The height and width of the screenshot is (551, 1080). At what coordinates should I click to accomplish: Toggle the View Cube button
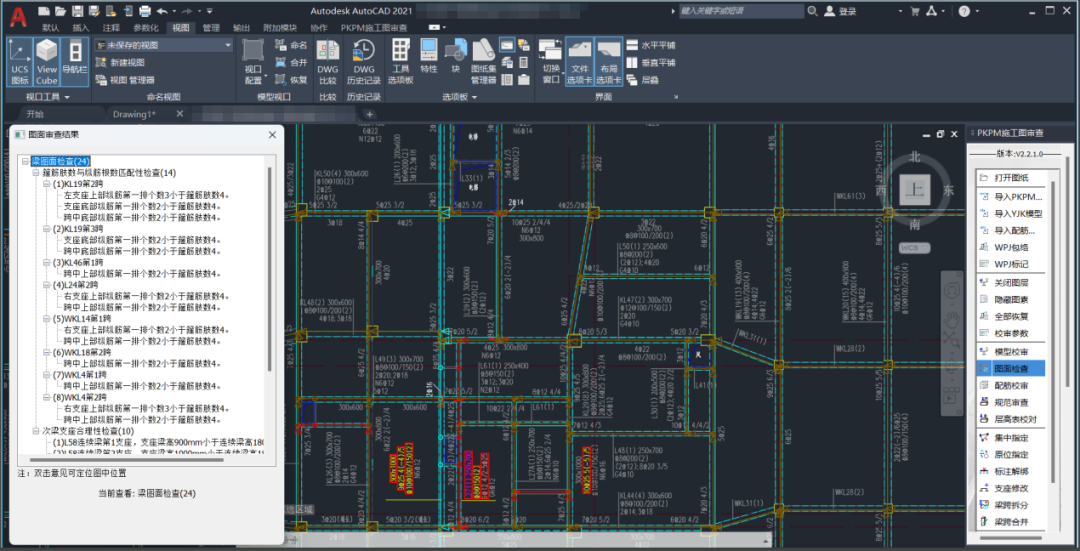(47, 61)
